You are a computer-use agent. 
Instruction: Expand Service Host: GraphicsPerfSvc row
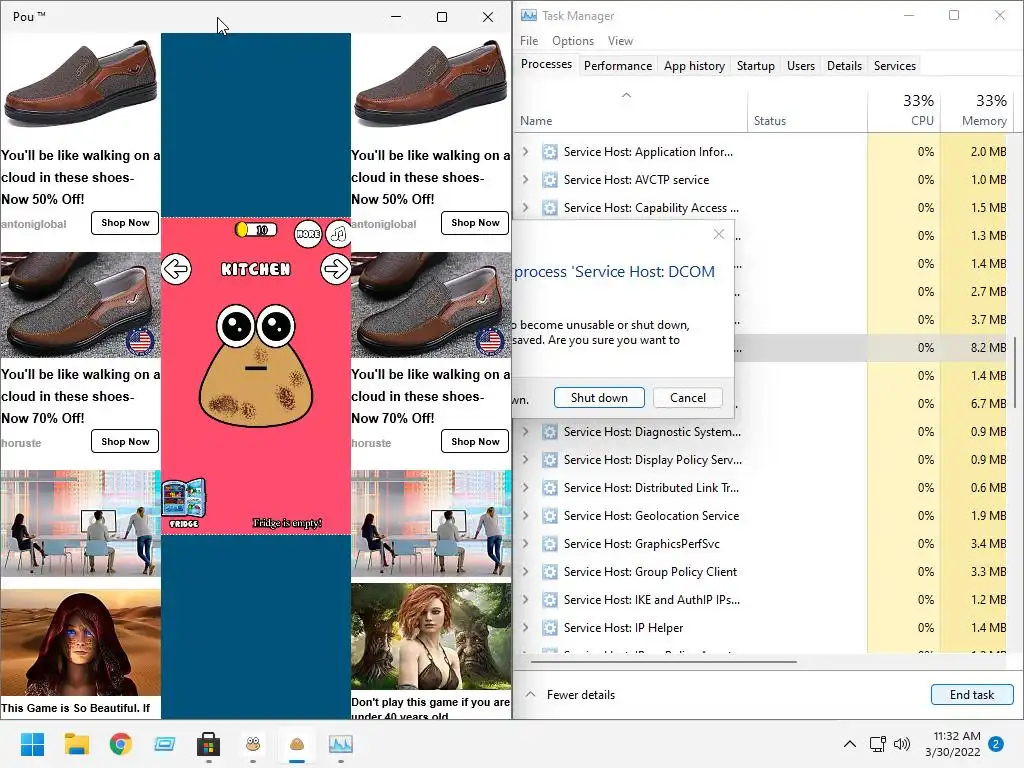[526, 544]
